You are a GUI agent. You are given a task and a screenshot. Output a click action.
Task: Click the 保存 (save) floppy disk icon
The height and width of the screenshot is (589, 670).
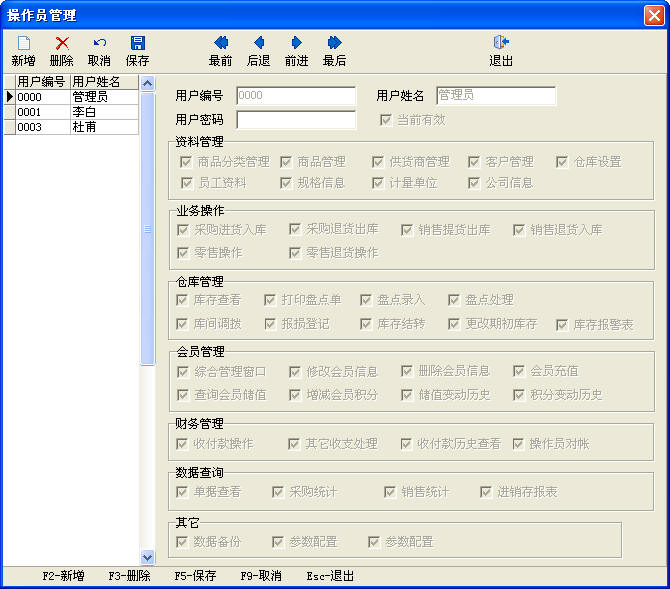[138, 43]
